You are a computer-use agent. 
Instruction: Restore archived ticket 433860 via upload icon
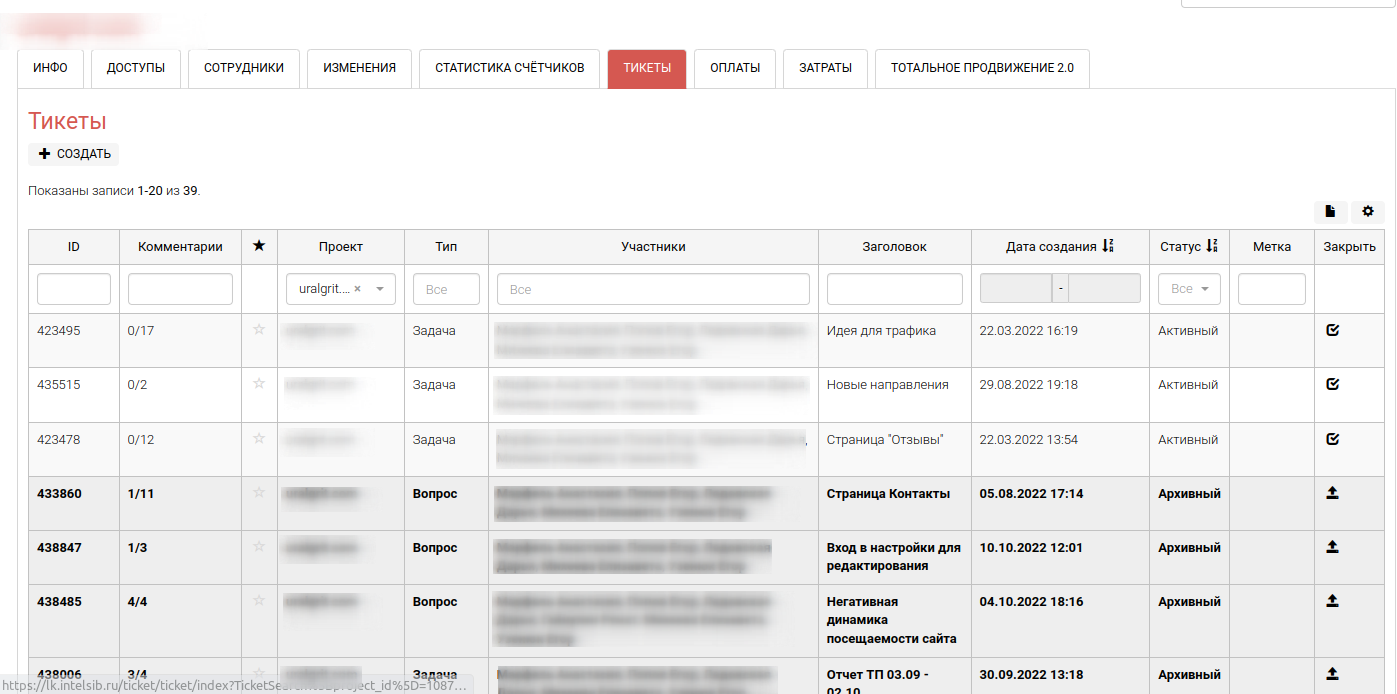click(1332, 493)
